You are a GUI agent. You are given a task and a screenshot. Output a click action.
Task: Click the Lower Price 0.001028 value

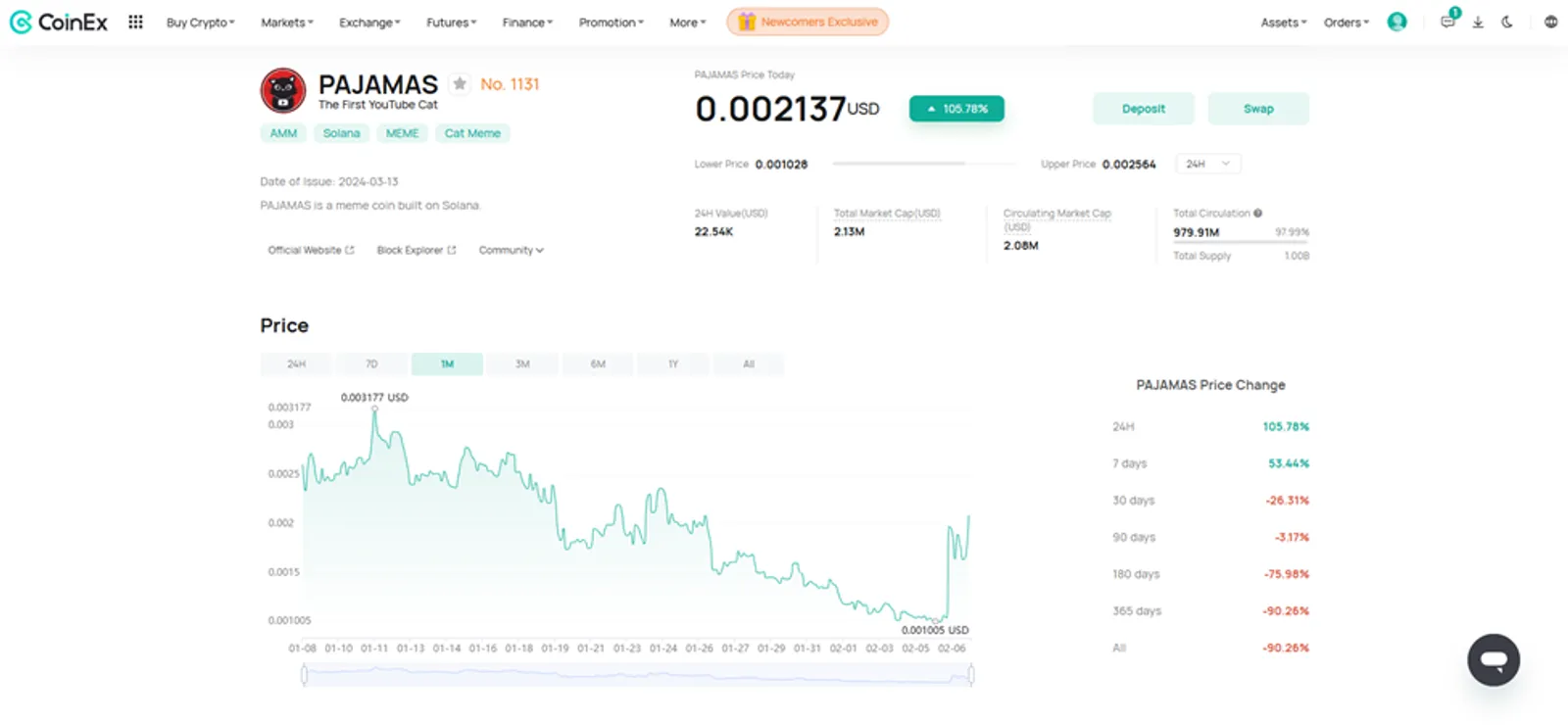click(781, 165)
